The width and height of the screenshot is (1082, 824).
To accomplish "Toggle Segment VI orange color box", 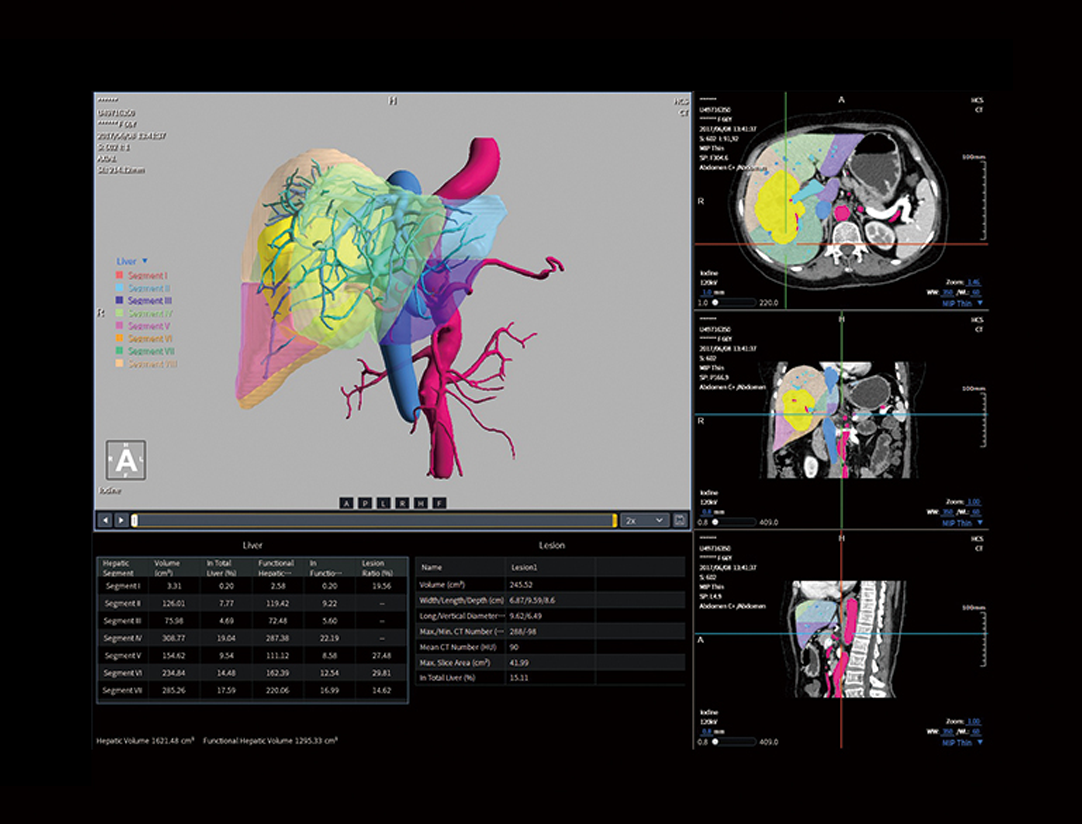I will pyautogui.click(x=121, y=339).
